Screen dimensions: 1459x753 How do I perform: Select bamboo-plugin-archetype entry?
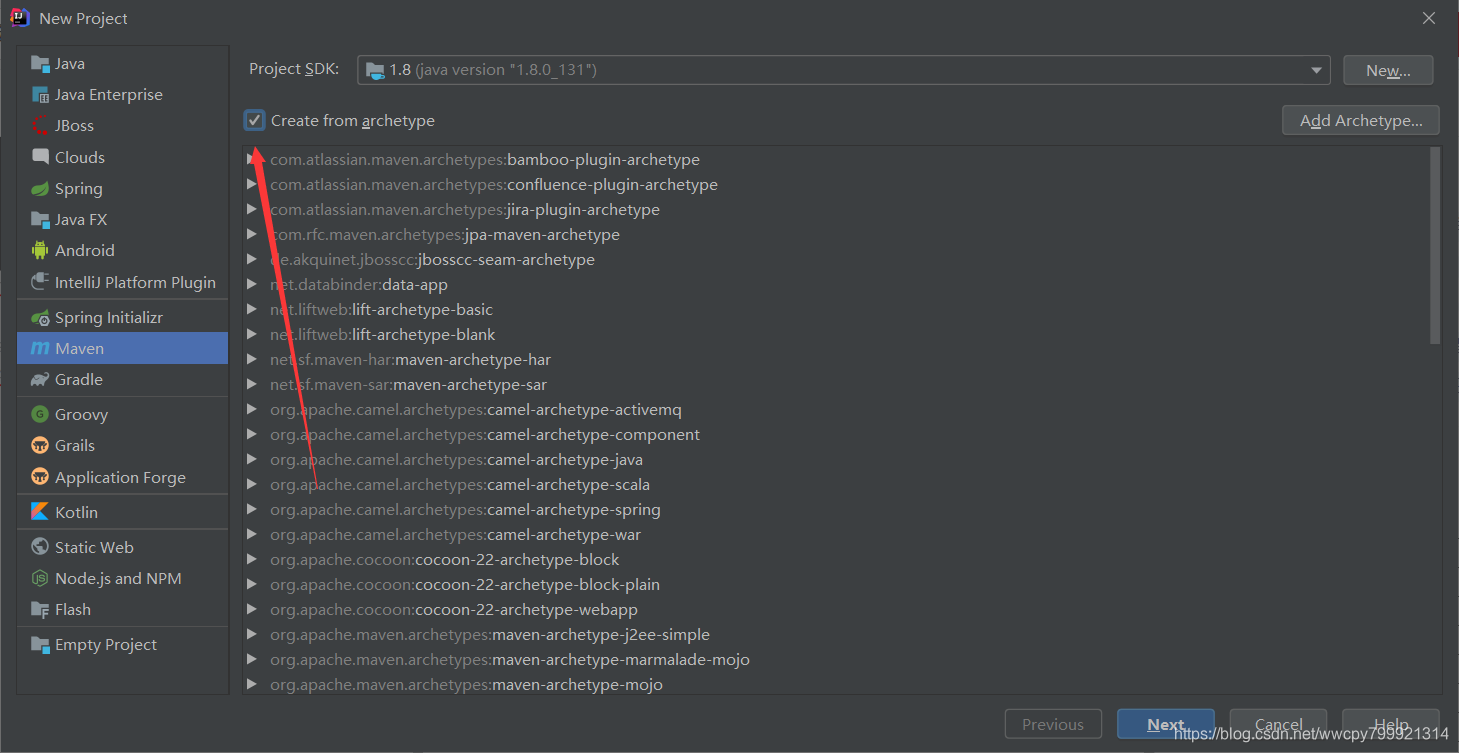(485, 160)
